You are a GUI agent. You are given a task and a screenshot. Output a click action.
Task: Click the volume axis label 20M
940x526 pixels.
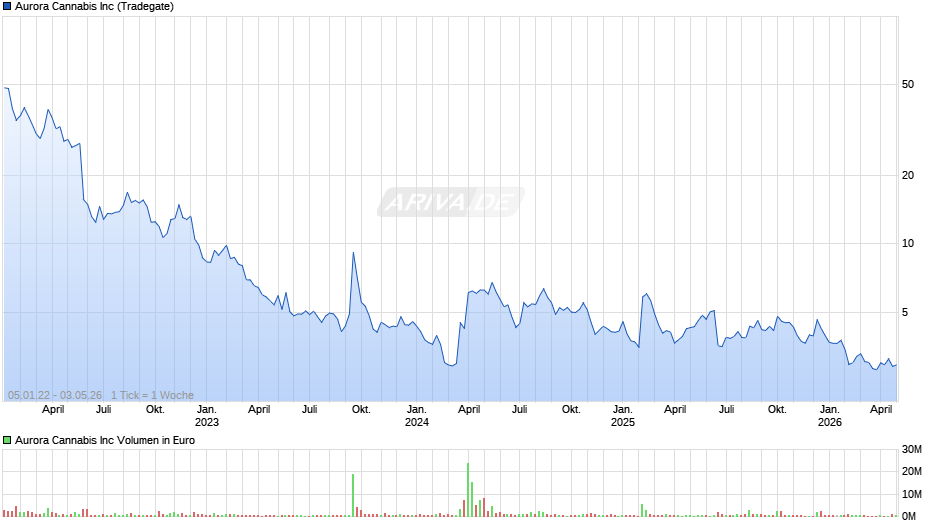[x=912, y=472]
